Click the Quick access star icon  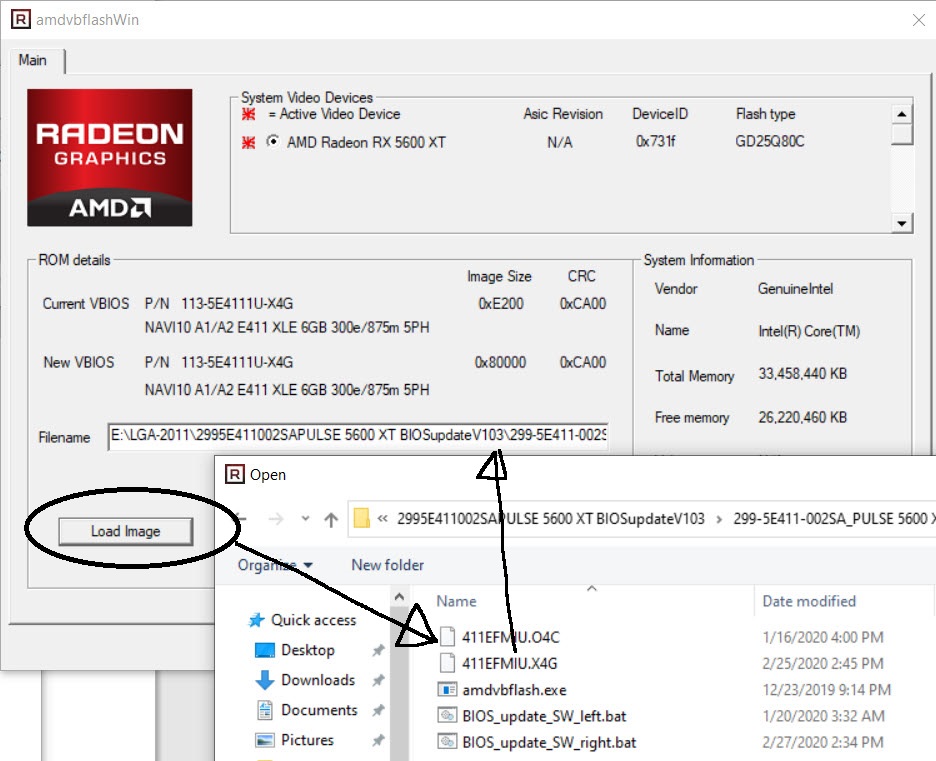pos(257,620)
